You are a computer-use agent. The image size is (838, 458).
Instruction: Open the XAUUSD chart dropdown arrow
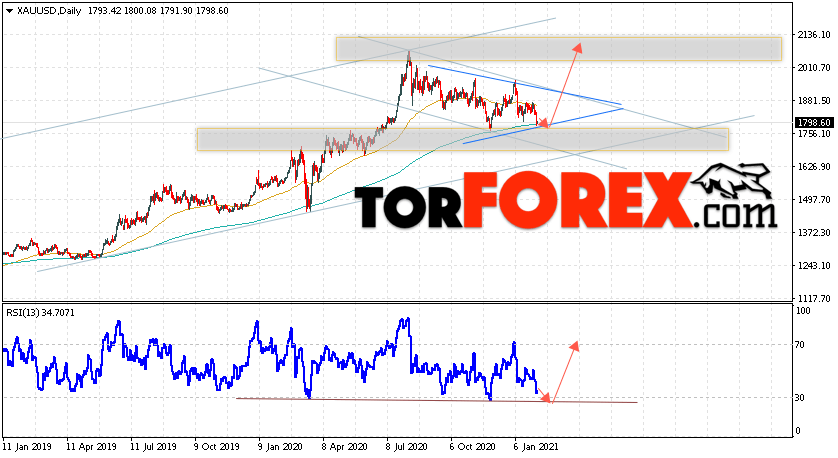pos(9,11)
